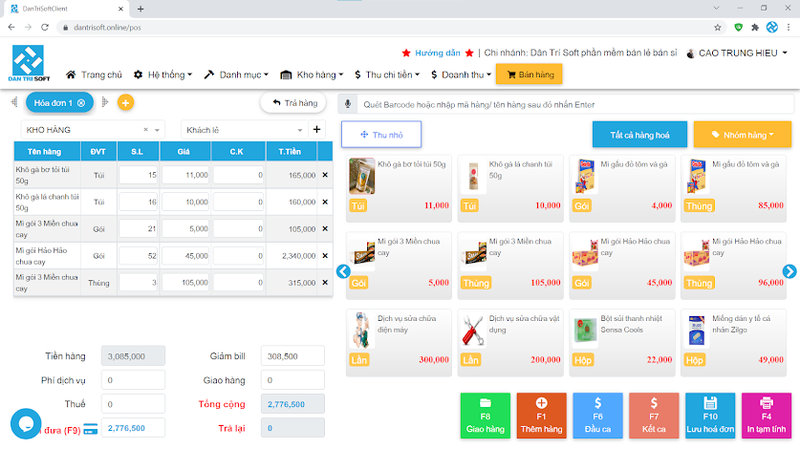
Task: Edit quantity 15 for Khô gà bơ tỏi
Action: 139,175
